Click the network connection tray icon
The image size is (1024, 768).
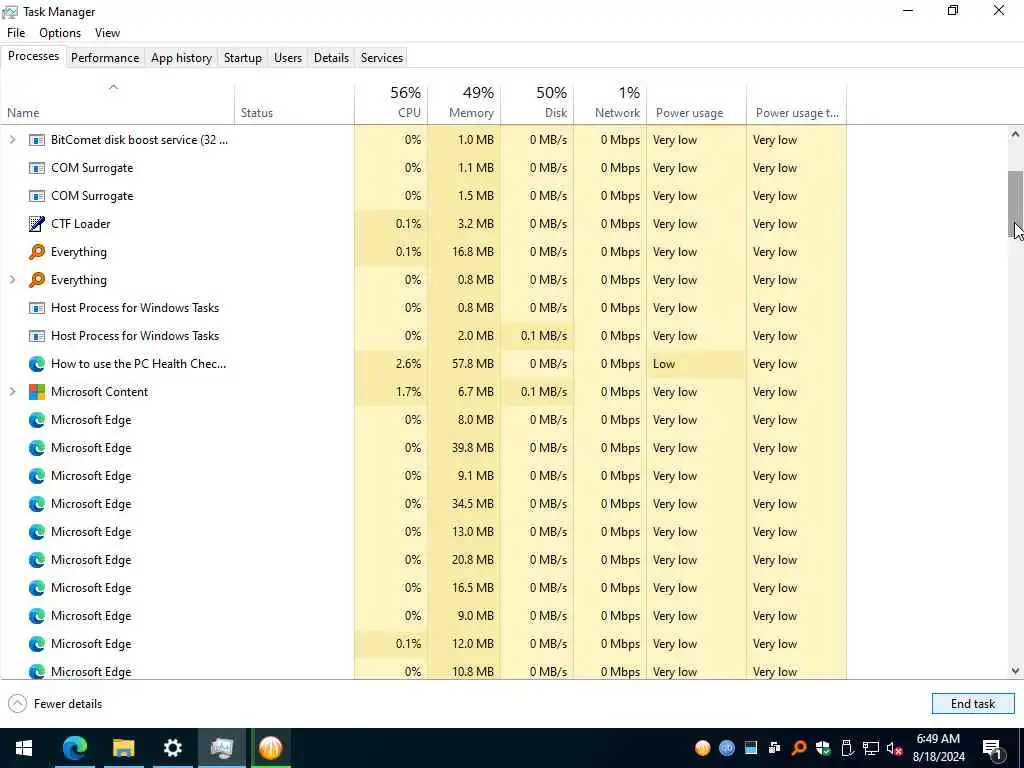871,748
